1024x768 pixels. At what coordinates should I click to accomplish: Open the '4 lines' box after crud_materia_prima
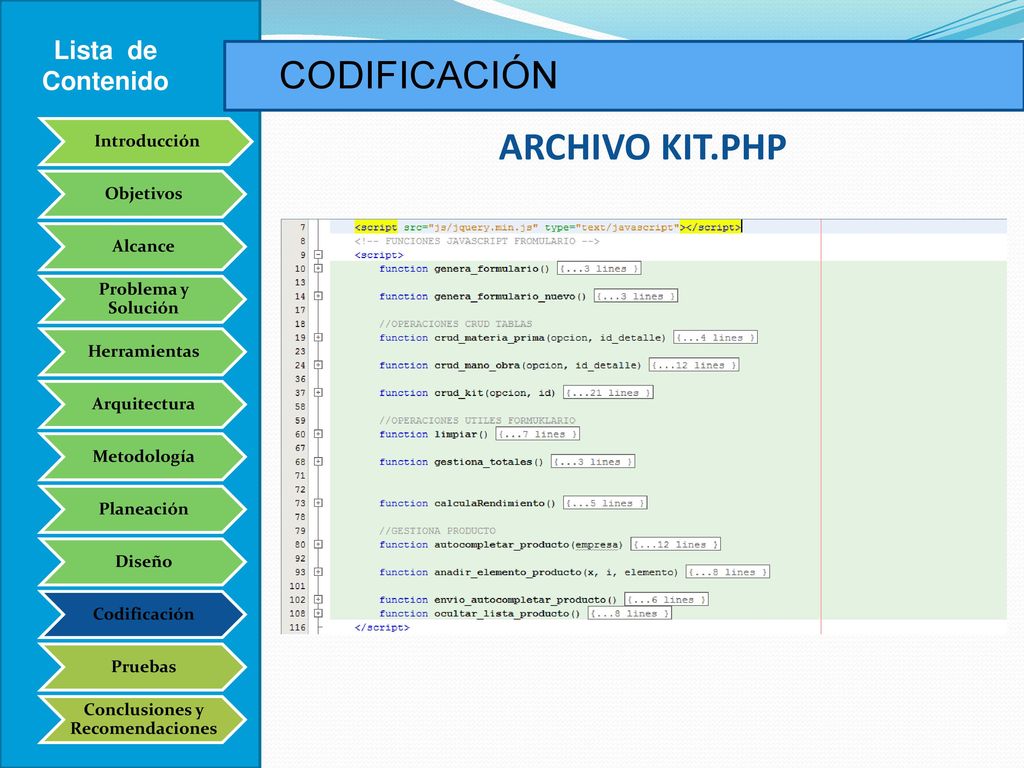coord(715,338)
